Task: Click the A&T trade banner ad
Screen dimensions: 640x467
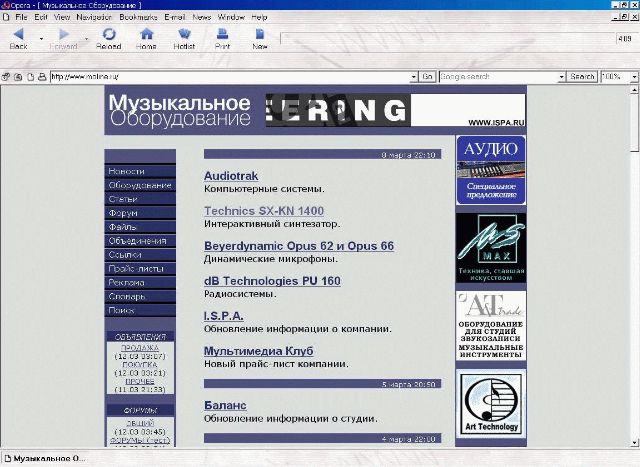Action: [x=491, y=326]
